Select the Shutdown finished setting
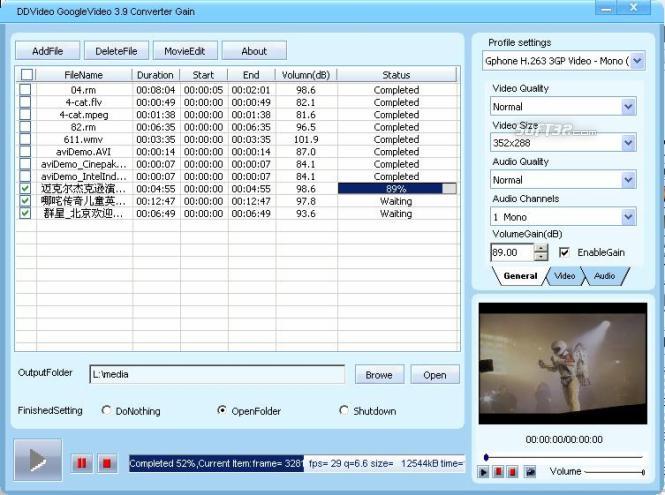Viewport: 665px width, 495px height. [344, 410]
